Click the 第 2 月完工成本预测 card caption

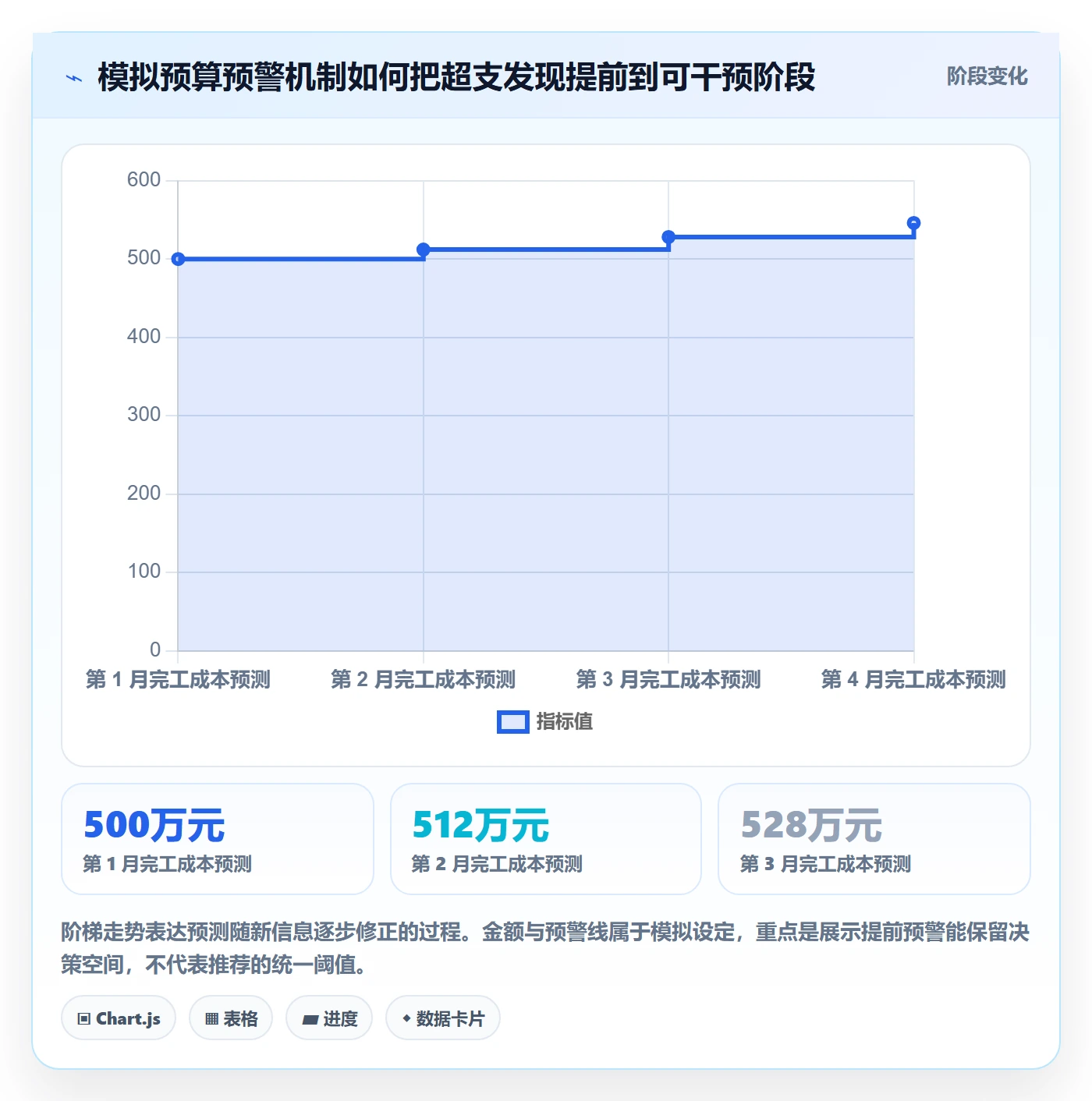click(497, 864)
